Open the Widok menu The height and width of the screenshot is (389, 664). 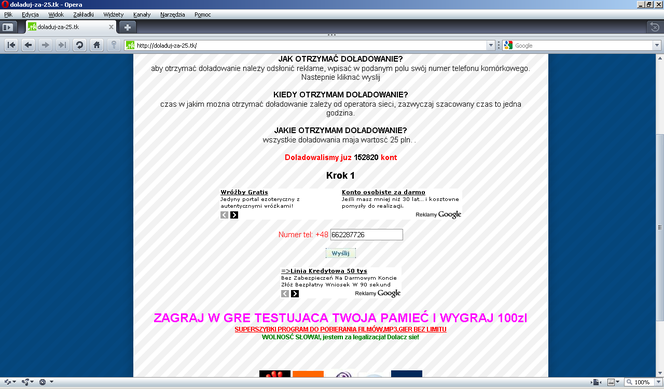(56, 14)
